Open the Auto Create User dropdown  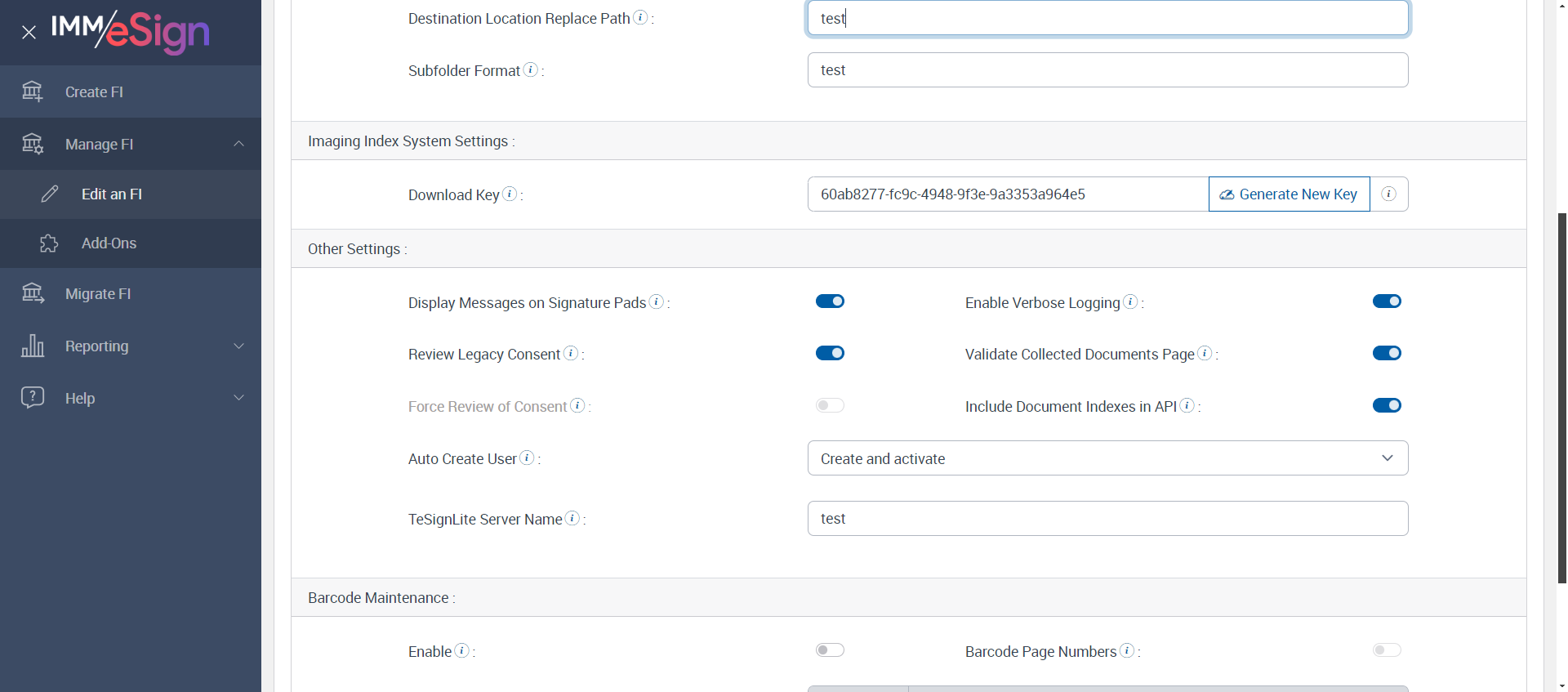pos(1107,458)
